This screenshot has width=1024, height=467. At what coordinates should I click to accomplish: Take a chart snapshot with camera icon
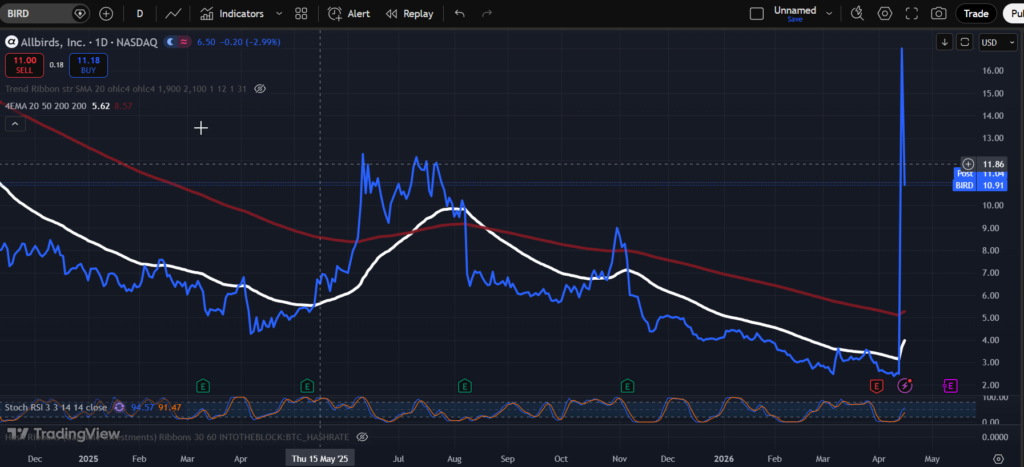(x=938, y=14)
